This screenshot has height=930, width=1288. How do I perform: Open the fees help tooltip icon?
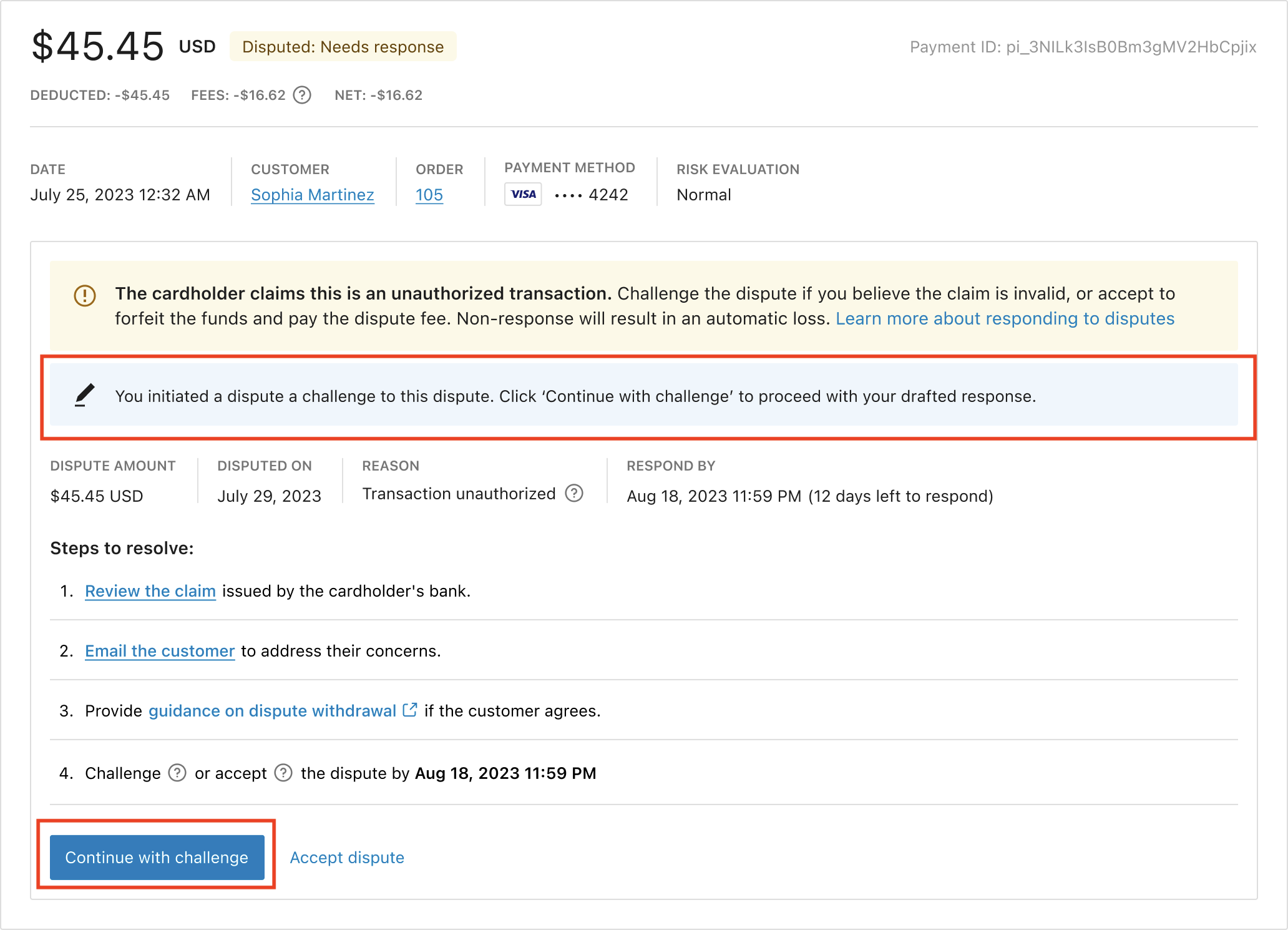tap(302, 95)
